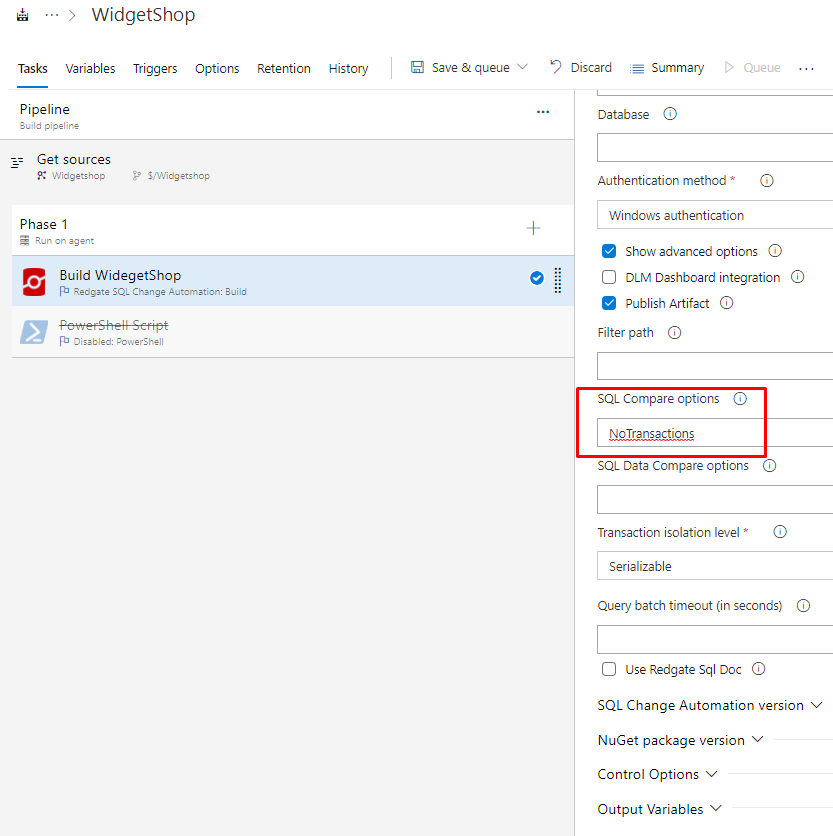The width and height of the screenshot is (833, 836).
Task: Select the Build WidegetShop task
Action: [293, 281]
